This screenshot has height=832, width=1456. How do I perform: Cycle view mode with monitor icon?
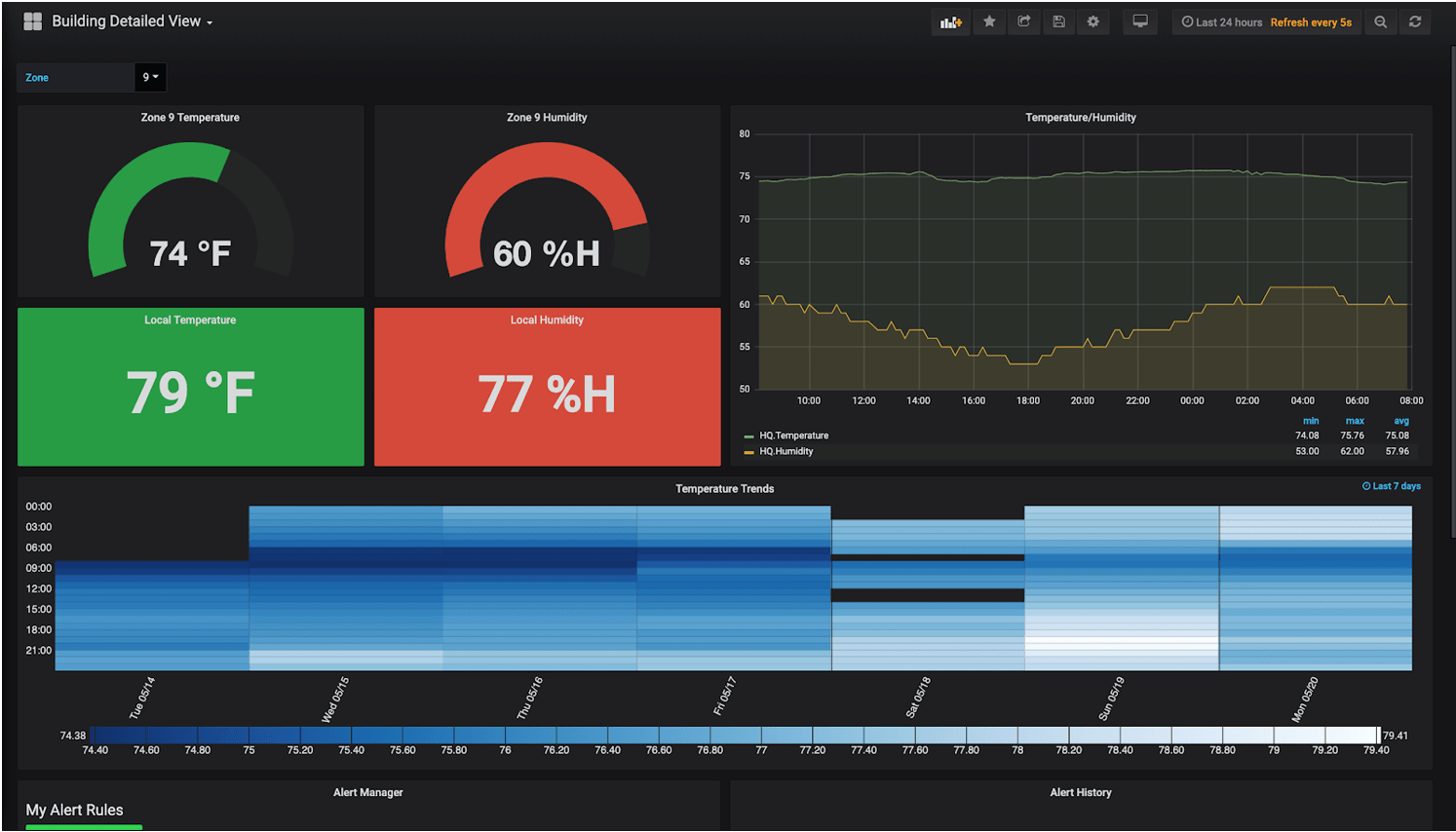point(1139,21)
